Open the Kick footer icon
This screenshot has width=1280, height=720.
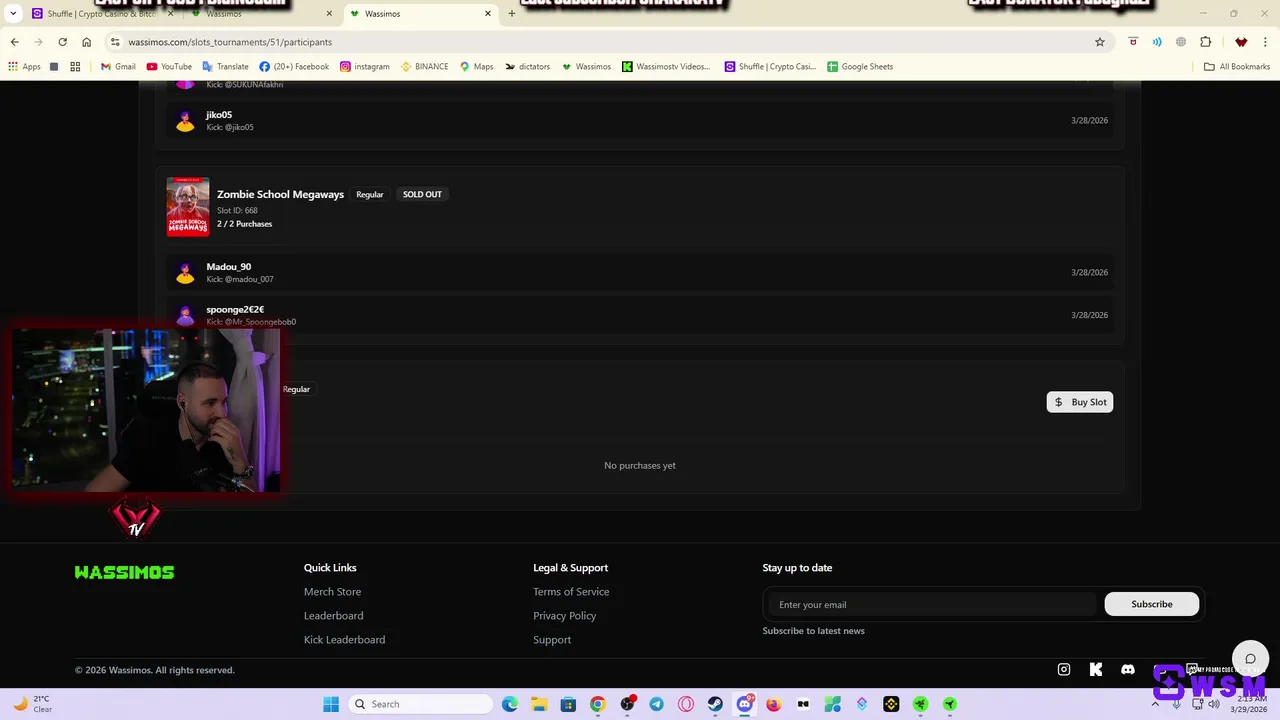[x=1096, y=670]
